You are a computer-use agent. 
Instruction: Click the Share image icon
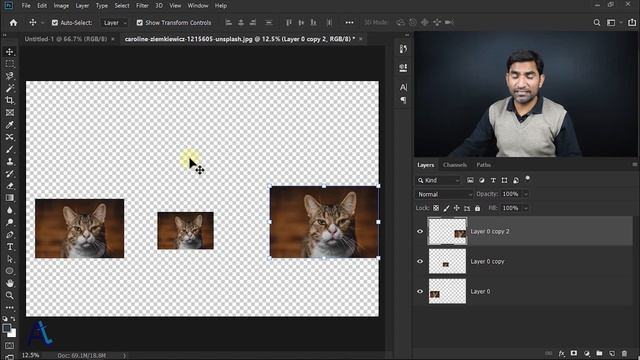(631, 23)
